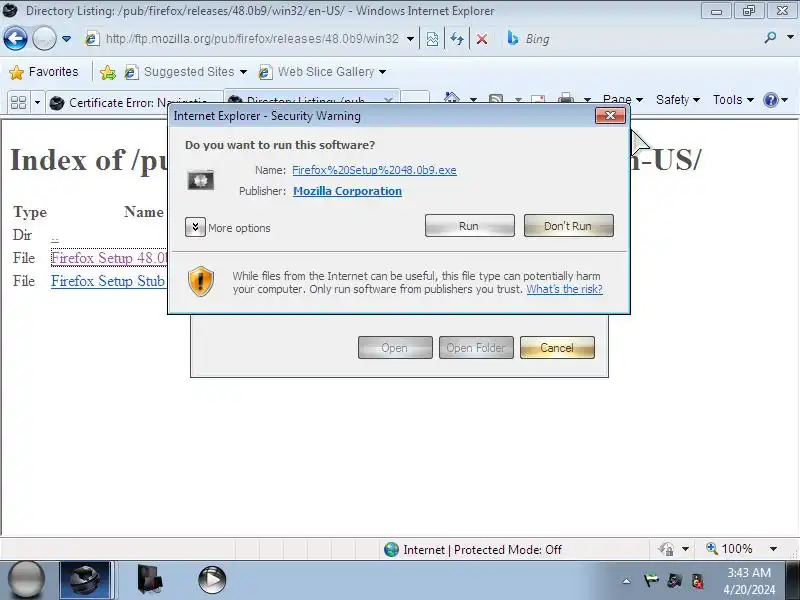This screenshot has width=800, height=600.
Task: Click the setup file icon in dialog
Action: 201,180
